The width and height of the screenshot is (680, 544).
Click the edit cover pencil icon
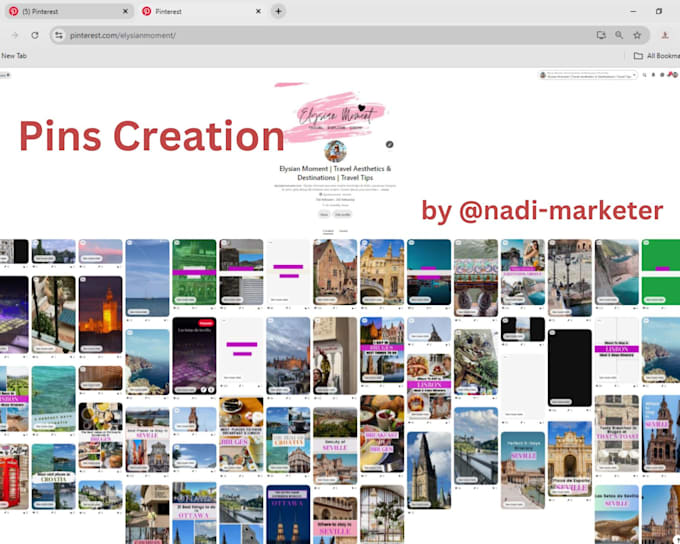click(x=389, y=144)
